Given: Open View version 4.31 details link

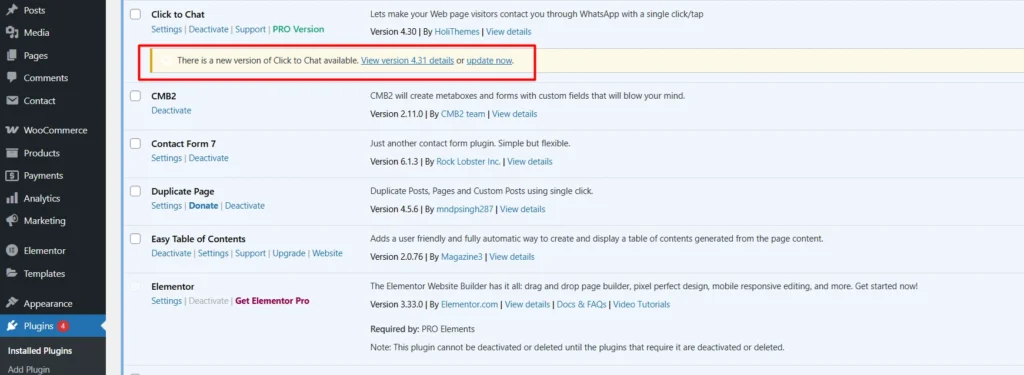Looking at the screenshot, I should click(x=408, y=60).
